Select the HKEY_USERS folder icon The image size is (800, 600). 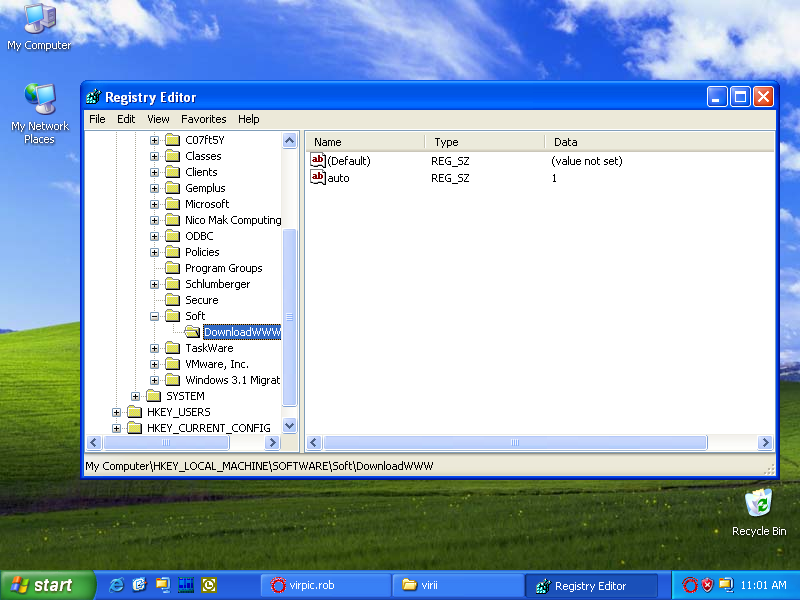pos(135,412)
